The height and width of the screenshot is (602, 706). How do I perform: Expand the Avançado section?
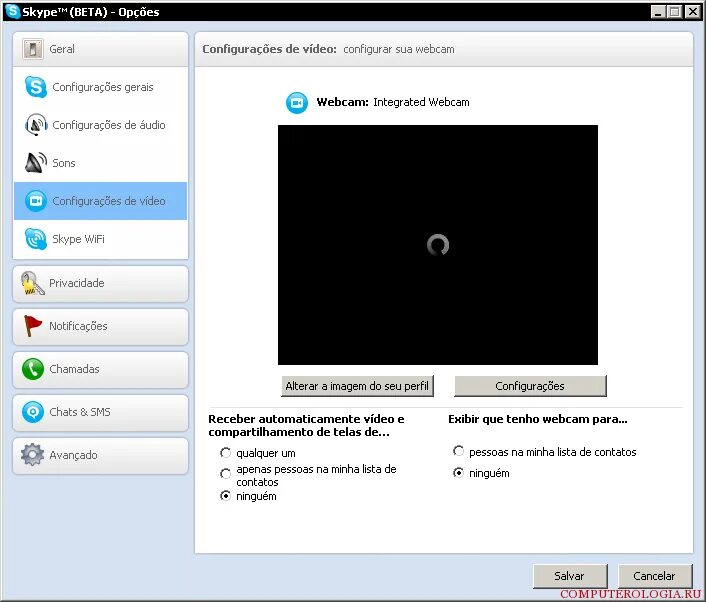[x=100, y=456]
